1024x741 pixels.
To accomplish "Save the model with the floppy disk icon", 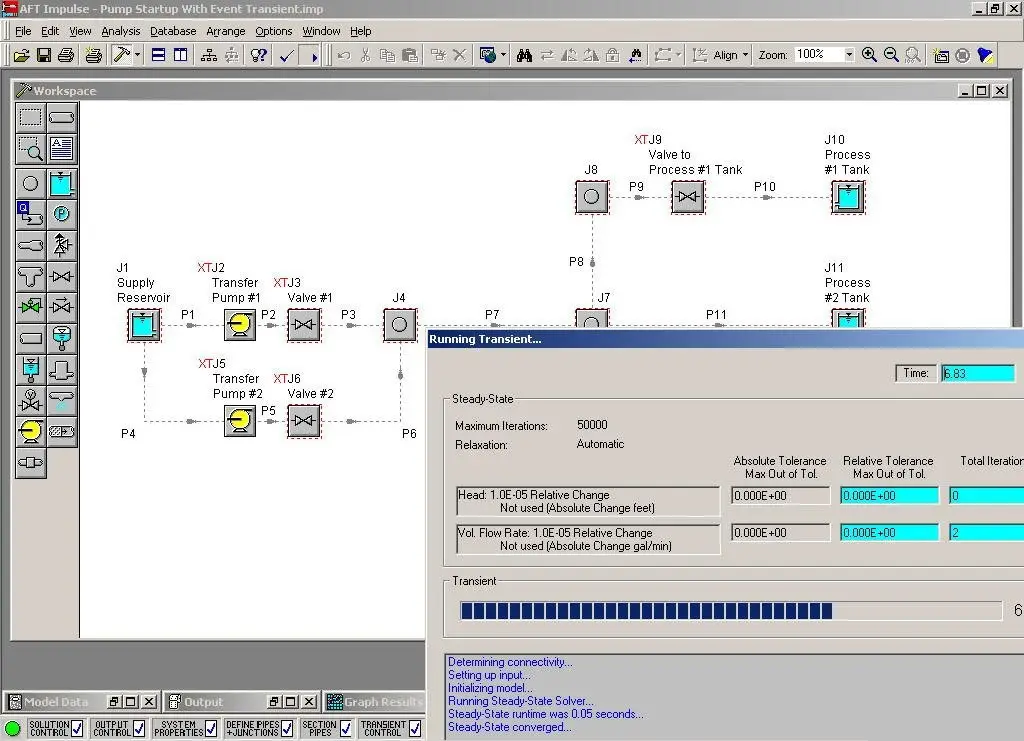I will tap(44, 55).
